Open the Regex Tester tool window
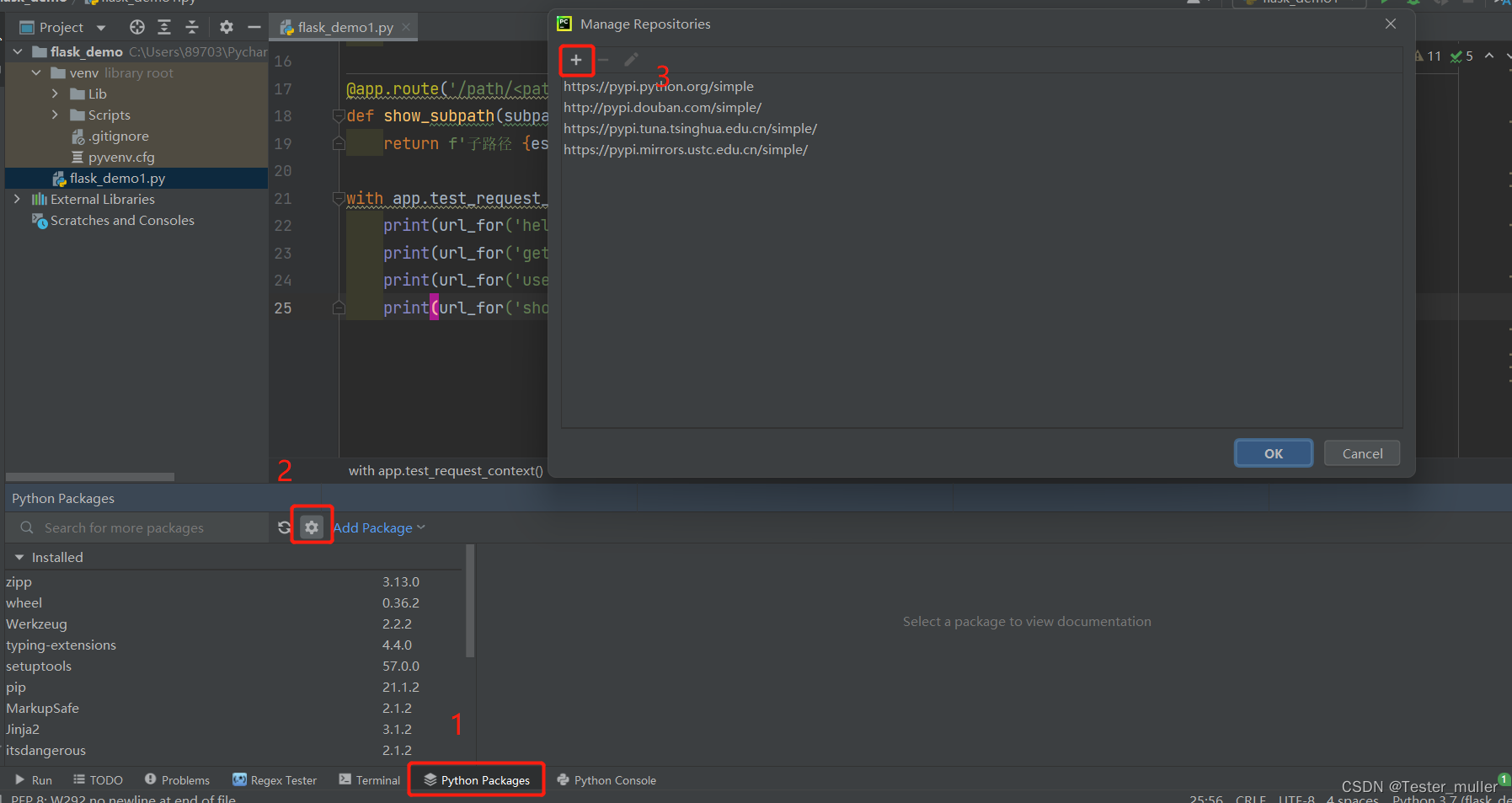Viewport: 1512px width, 803px height. tap(275, 780)
